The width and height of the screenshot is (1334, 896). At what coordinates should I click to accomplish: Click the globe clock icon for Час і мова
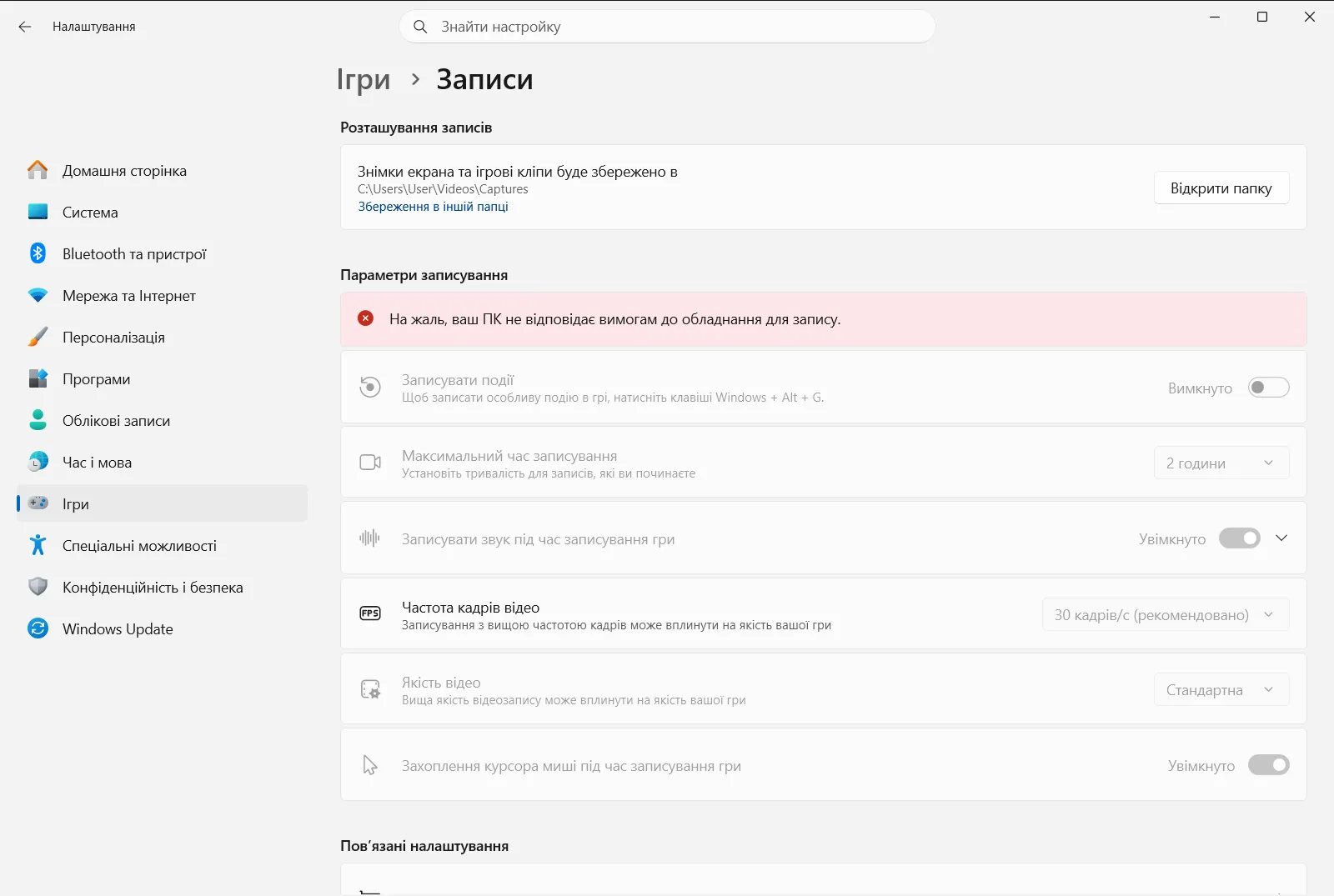[x=38, y=462]
